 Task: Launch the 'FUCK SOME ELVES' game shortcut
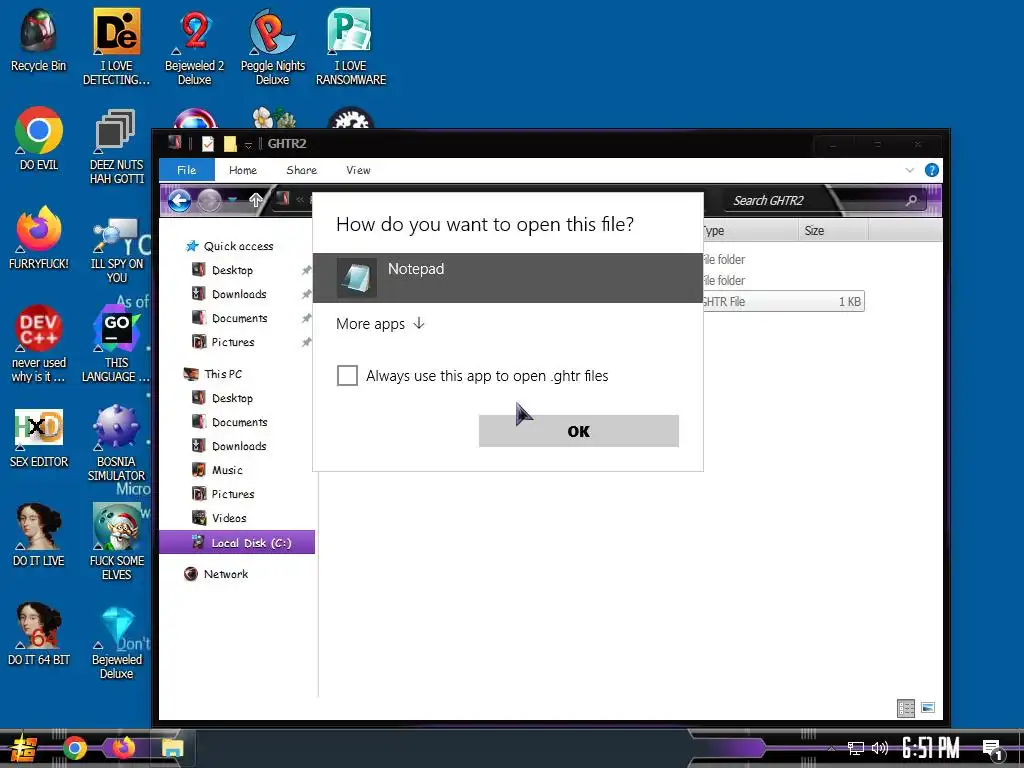pyautogui.click(x=116, y=541)
